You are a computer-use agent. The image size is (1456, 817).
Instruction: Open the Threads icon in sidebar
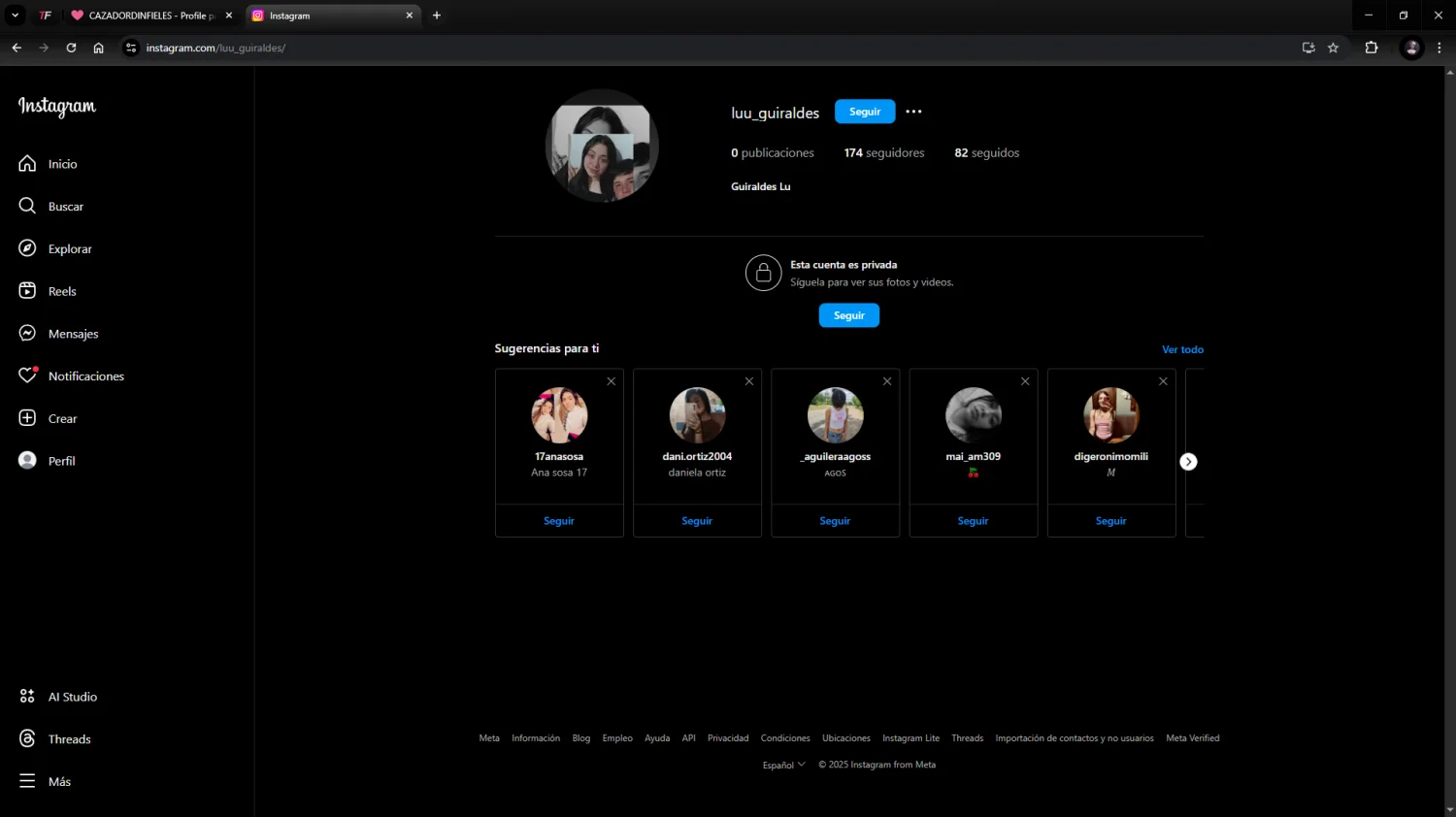point(27,738)
